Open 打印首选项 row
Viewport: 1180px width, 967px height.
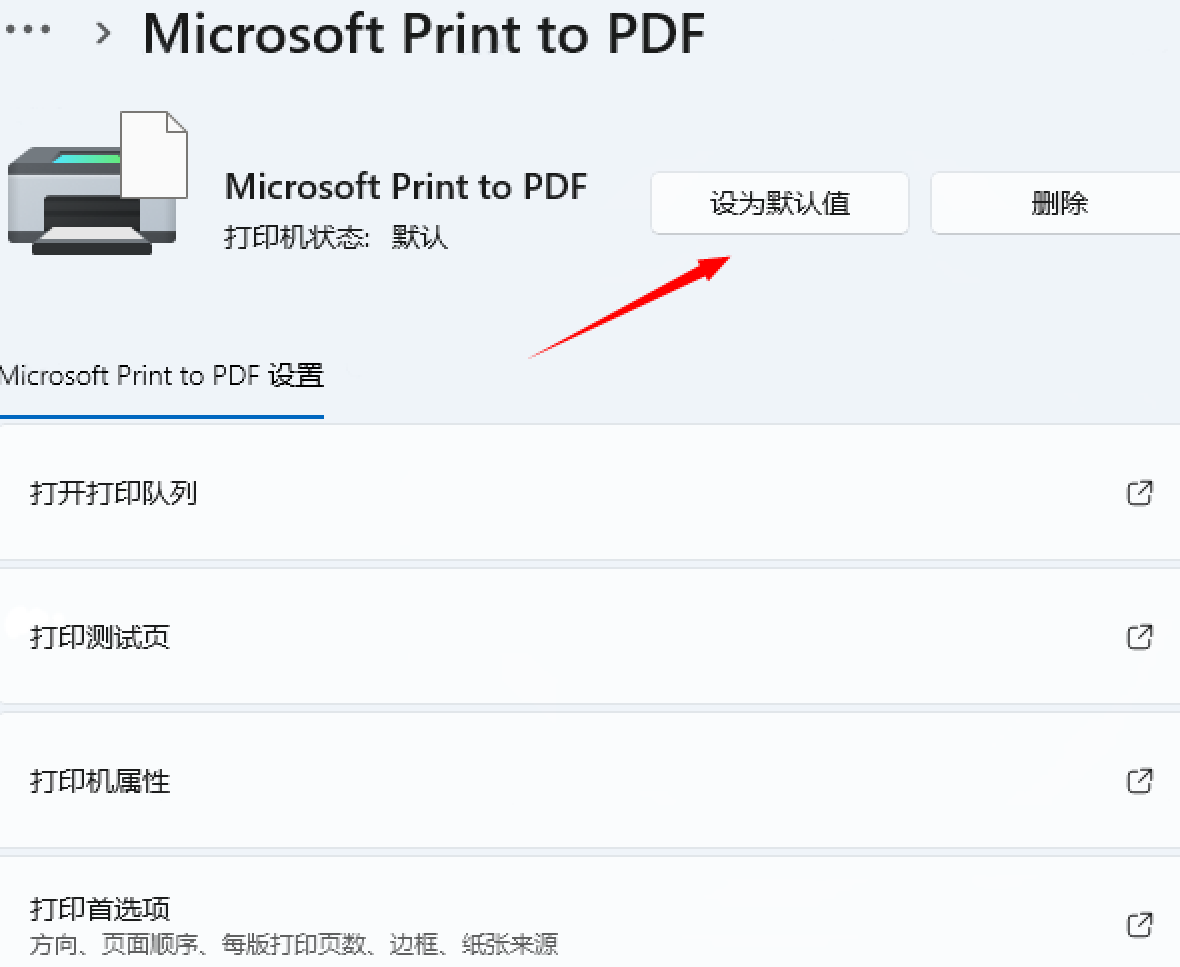point(590,912)
